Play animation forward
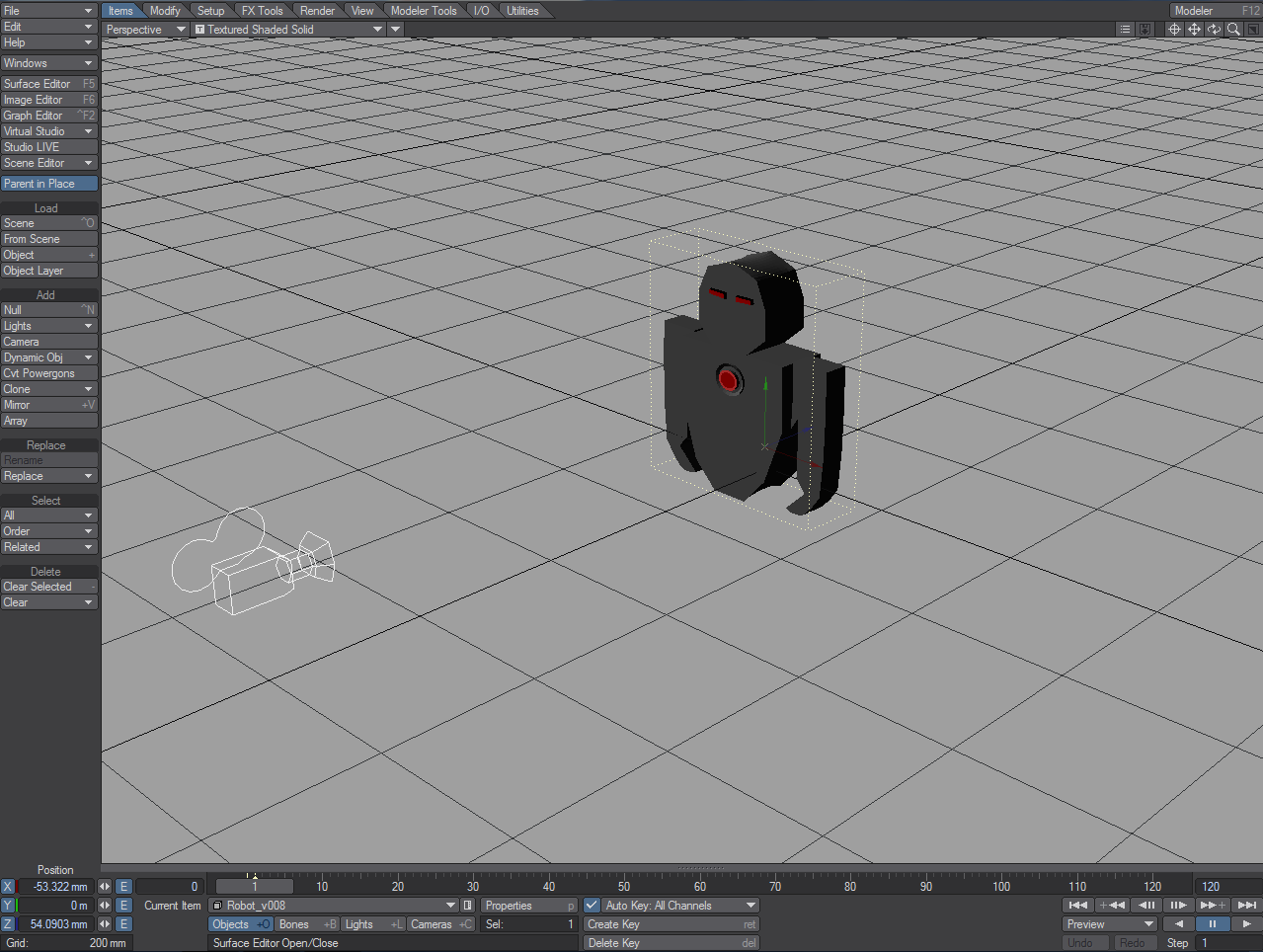The height and width of the screenshot is (952, 1263). click(1246, 924)
